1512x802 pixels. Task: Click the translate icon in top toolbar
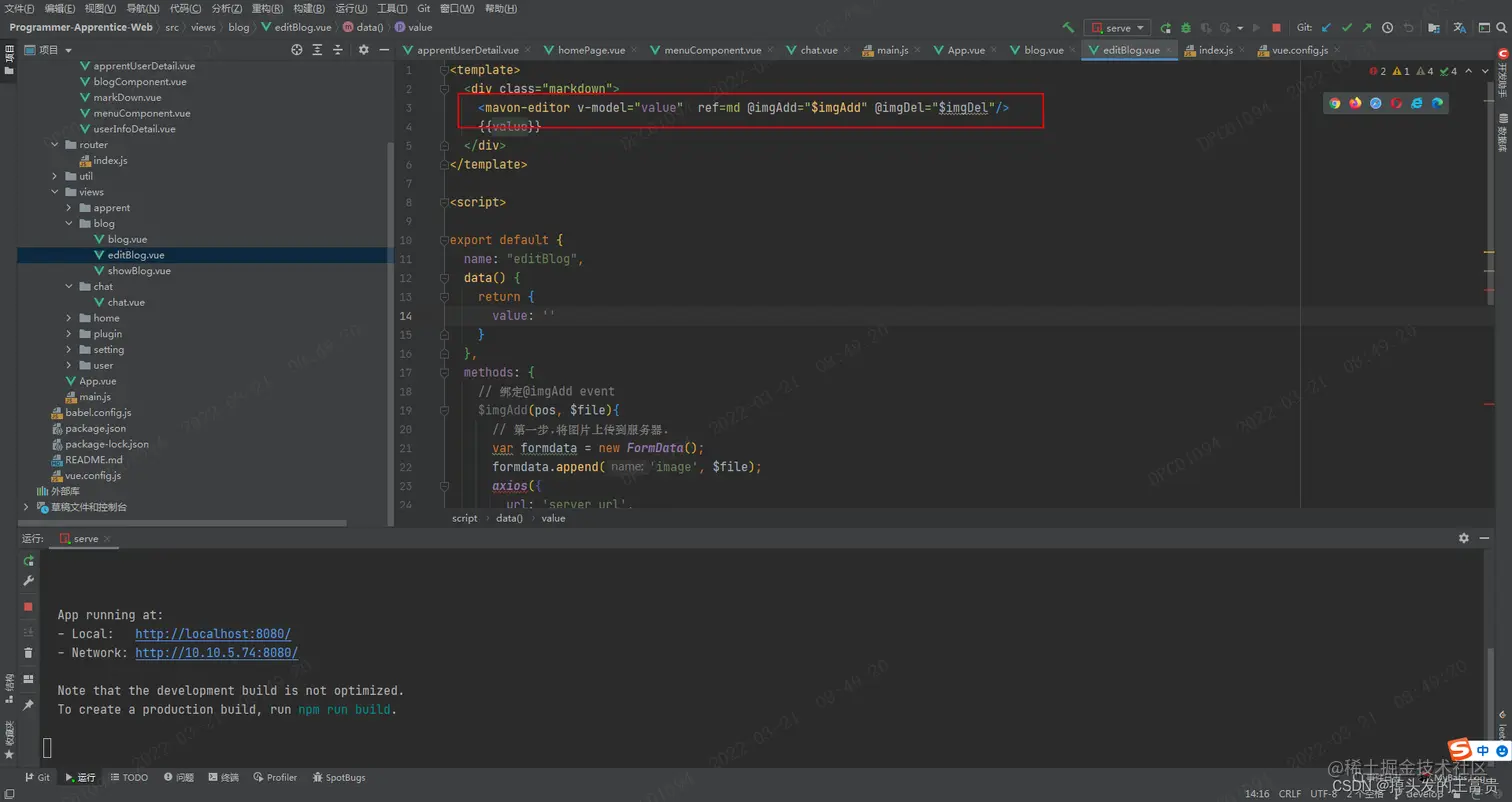[1460, 28]
